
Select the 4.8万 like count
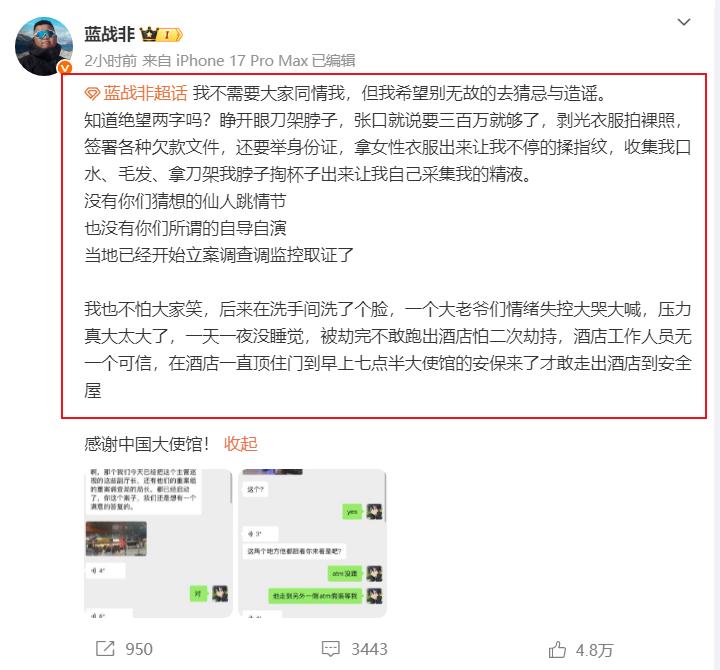tap(594, 650)
